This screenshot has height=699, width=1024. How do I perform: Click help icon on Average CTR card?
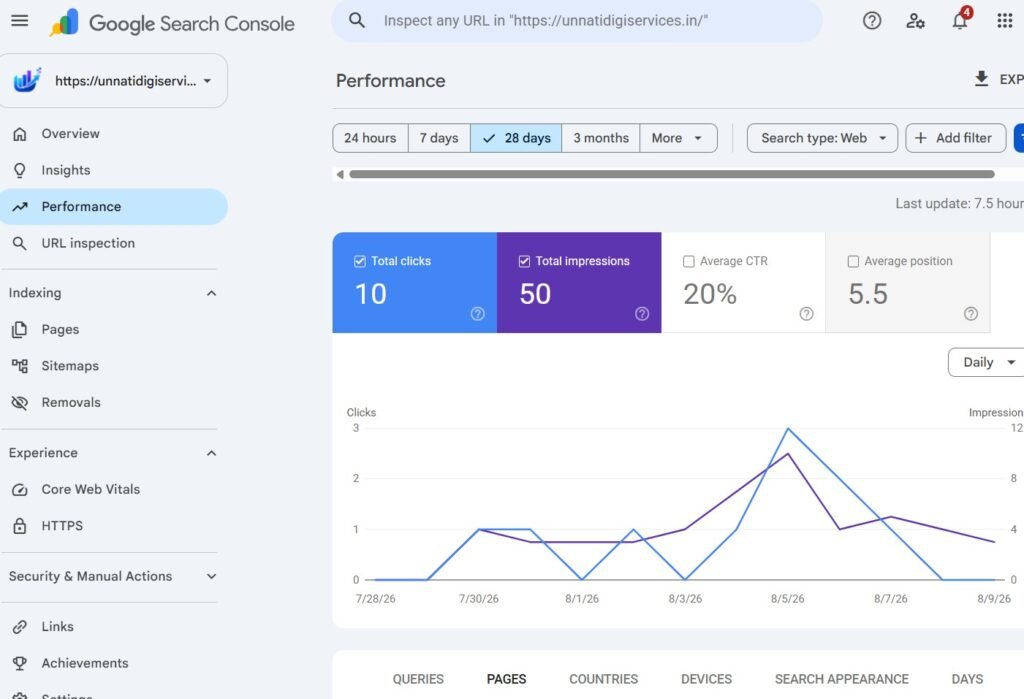point(807,314)
